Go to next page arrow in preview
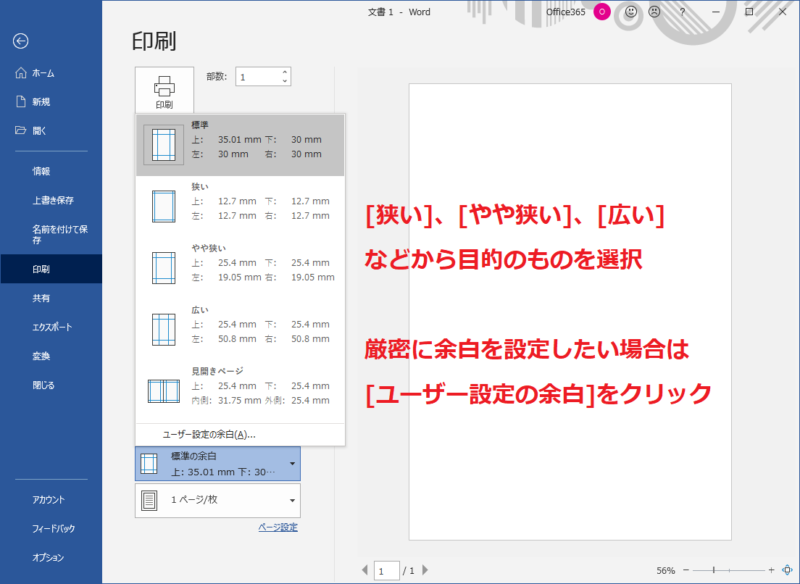The width and height of the screenshot is (800, 584). [426, 570]
